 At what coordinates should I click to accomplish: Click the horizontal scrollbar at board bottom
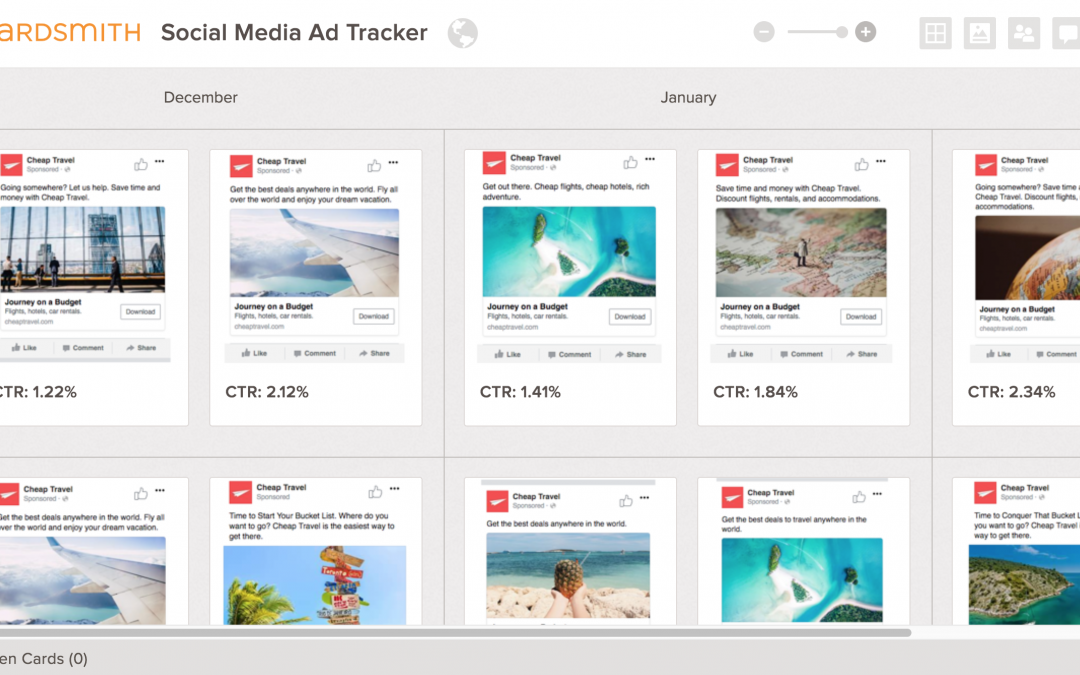455,632
